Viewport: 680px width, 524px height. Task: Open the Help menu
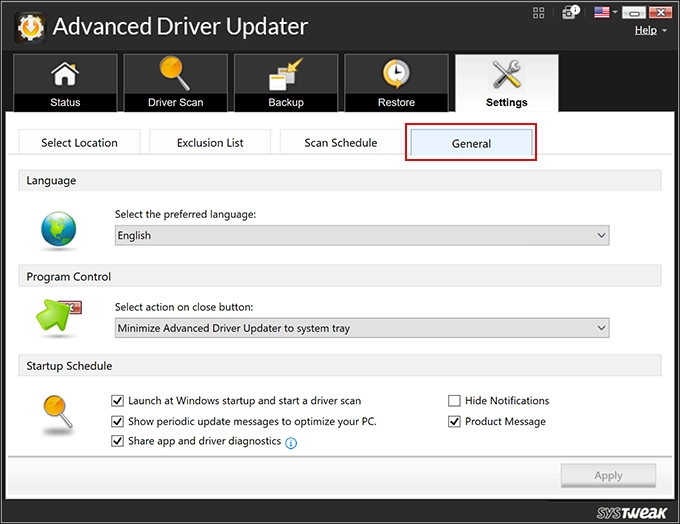pos(646,30)
